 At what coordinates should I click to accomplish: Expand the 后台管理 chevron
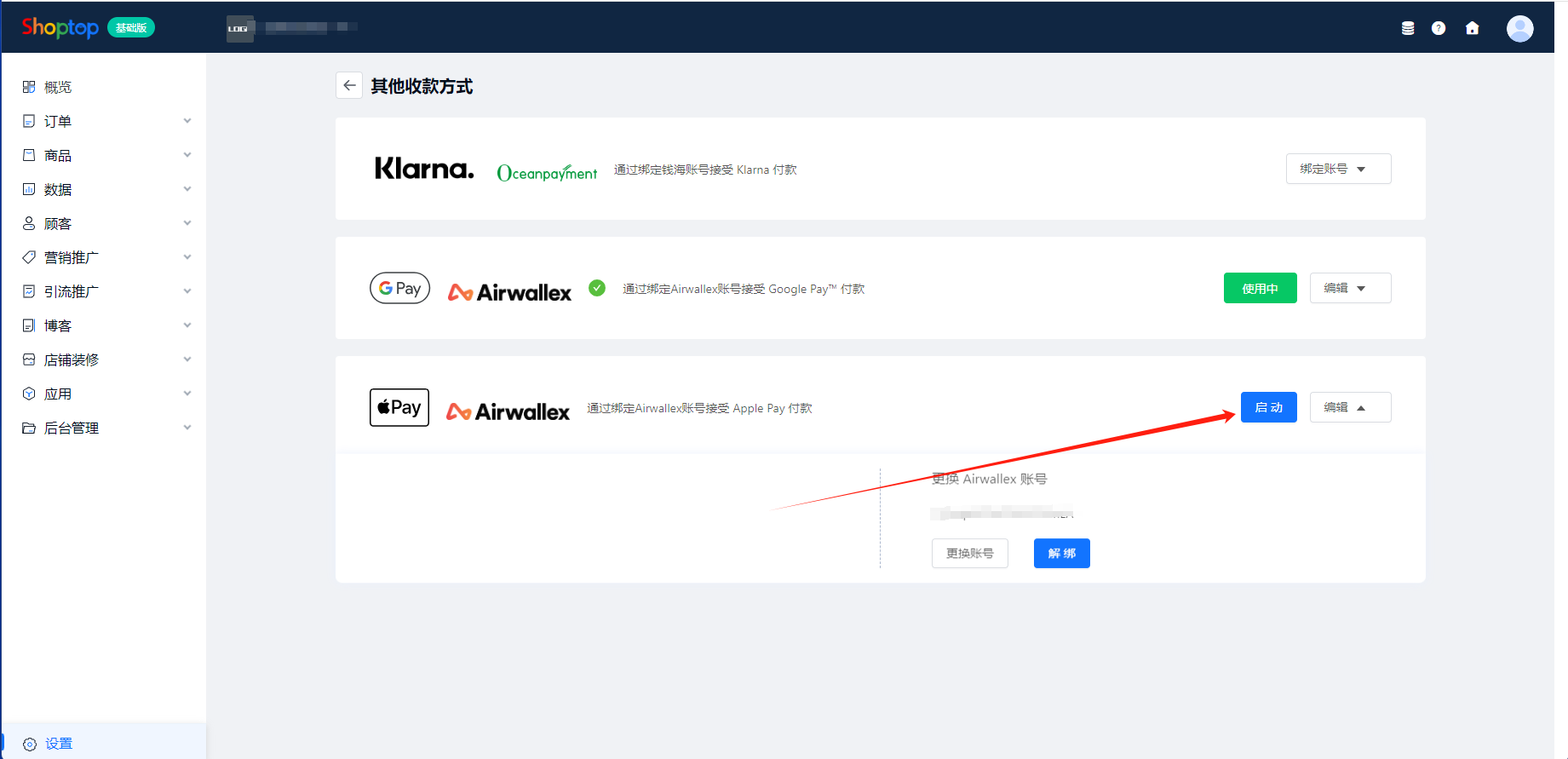click(187, 428)
